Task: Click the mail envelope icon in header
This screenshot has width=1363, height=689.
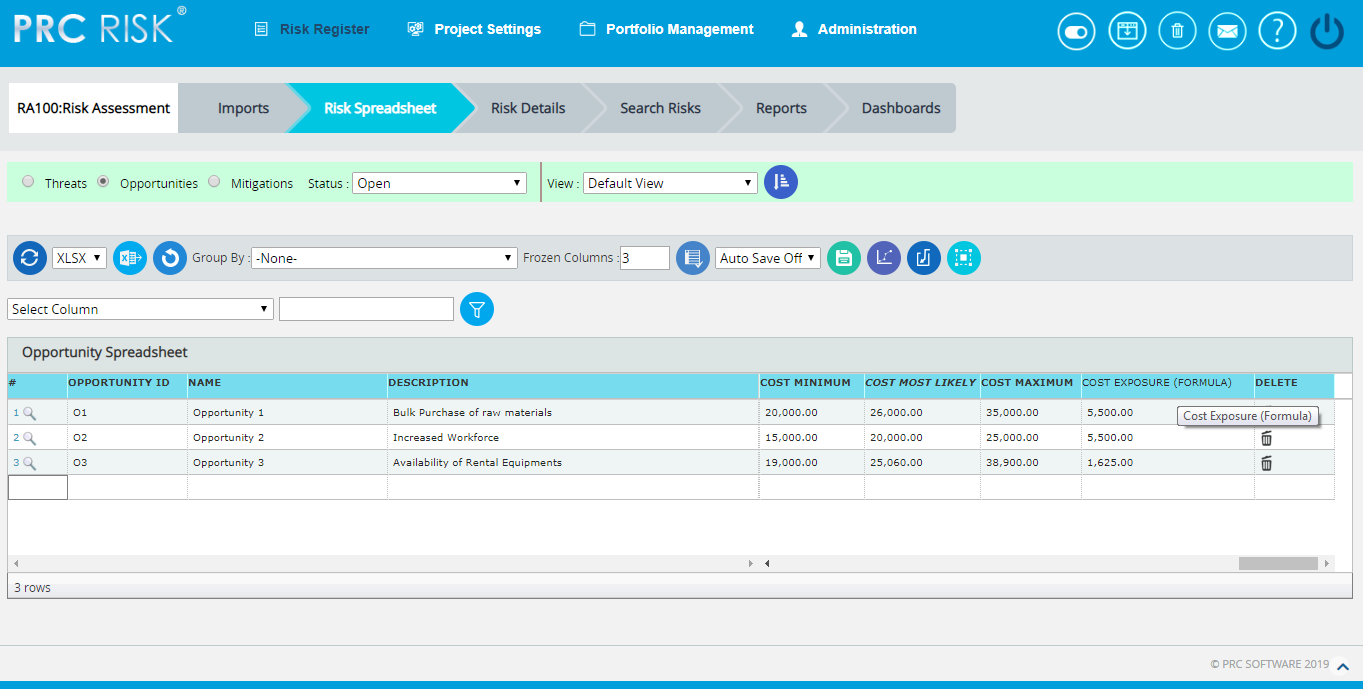Action: click(1227, 31)
